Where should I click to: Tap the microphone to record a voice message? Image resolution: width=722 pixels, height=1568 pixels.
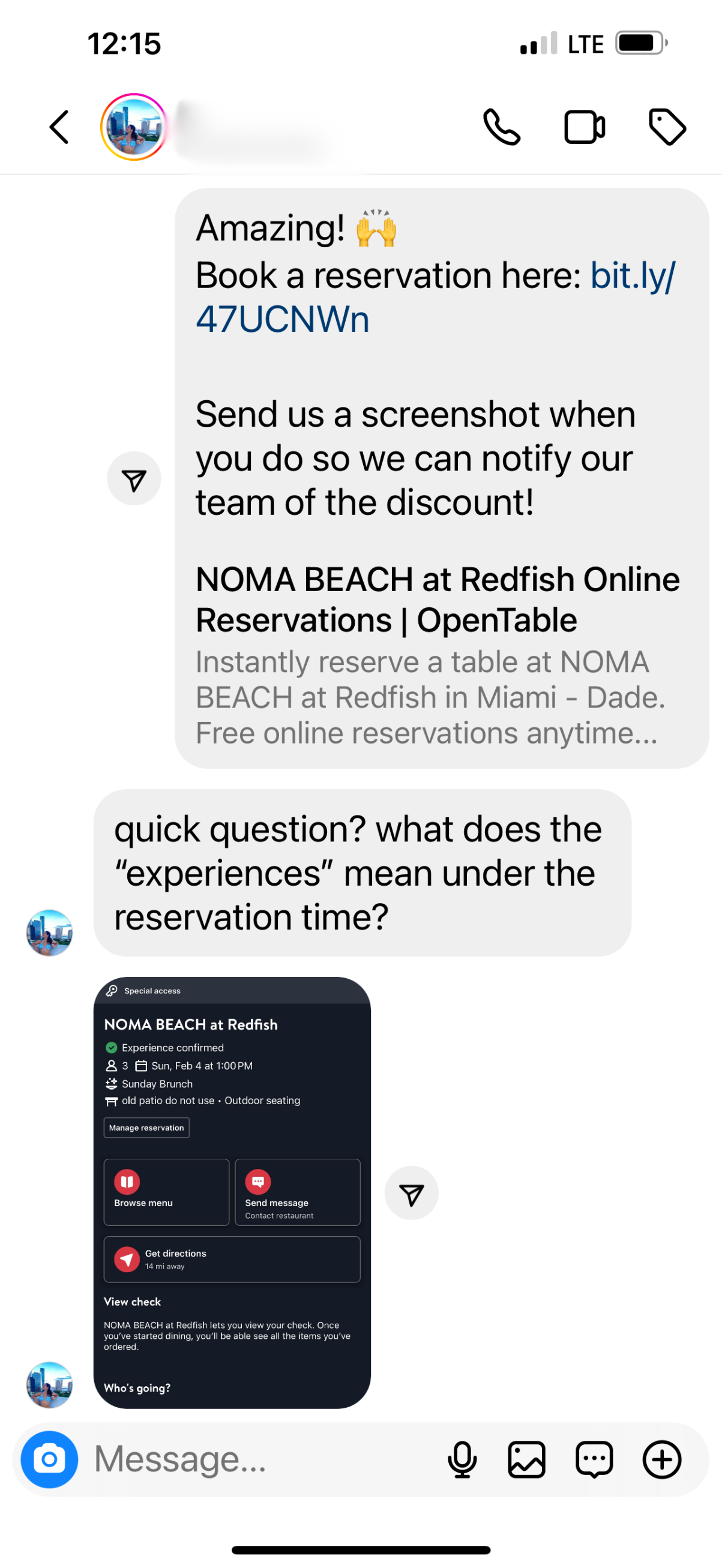pos(462,1459)
